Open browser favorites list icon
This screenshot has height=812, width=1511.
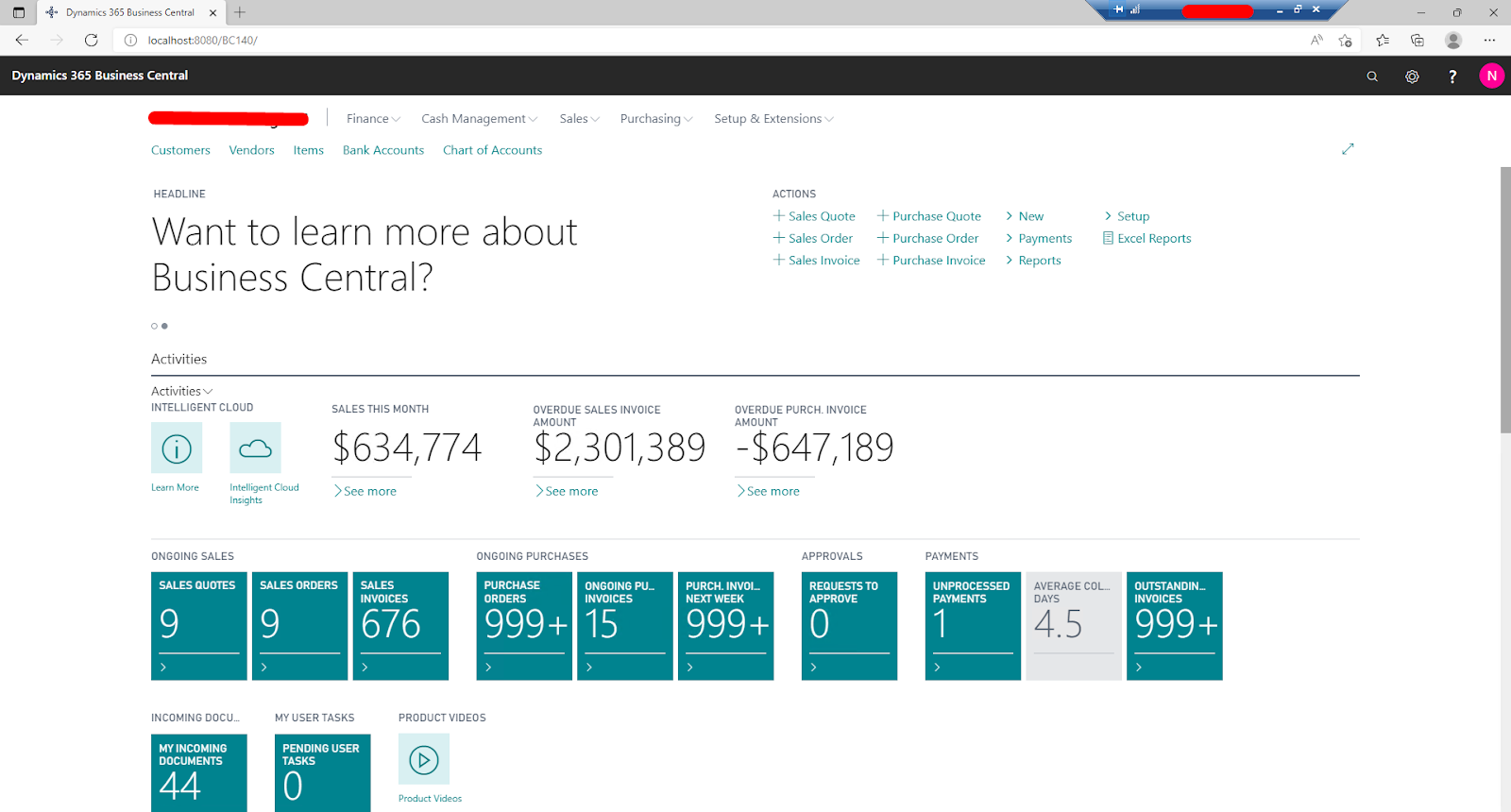[x=1383, y=40]
